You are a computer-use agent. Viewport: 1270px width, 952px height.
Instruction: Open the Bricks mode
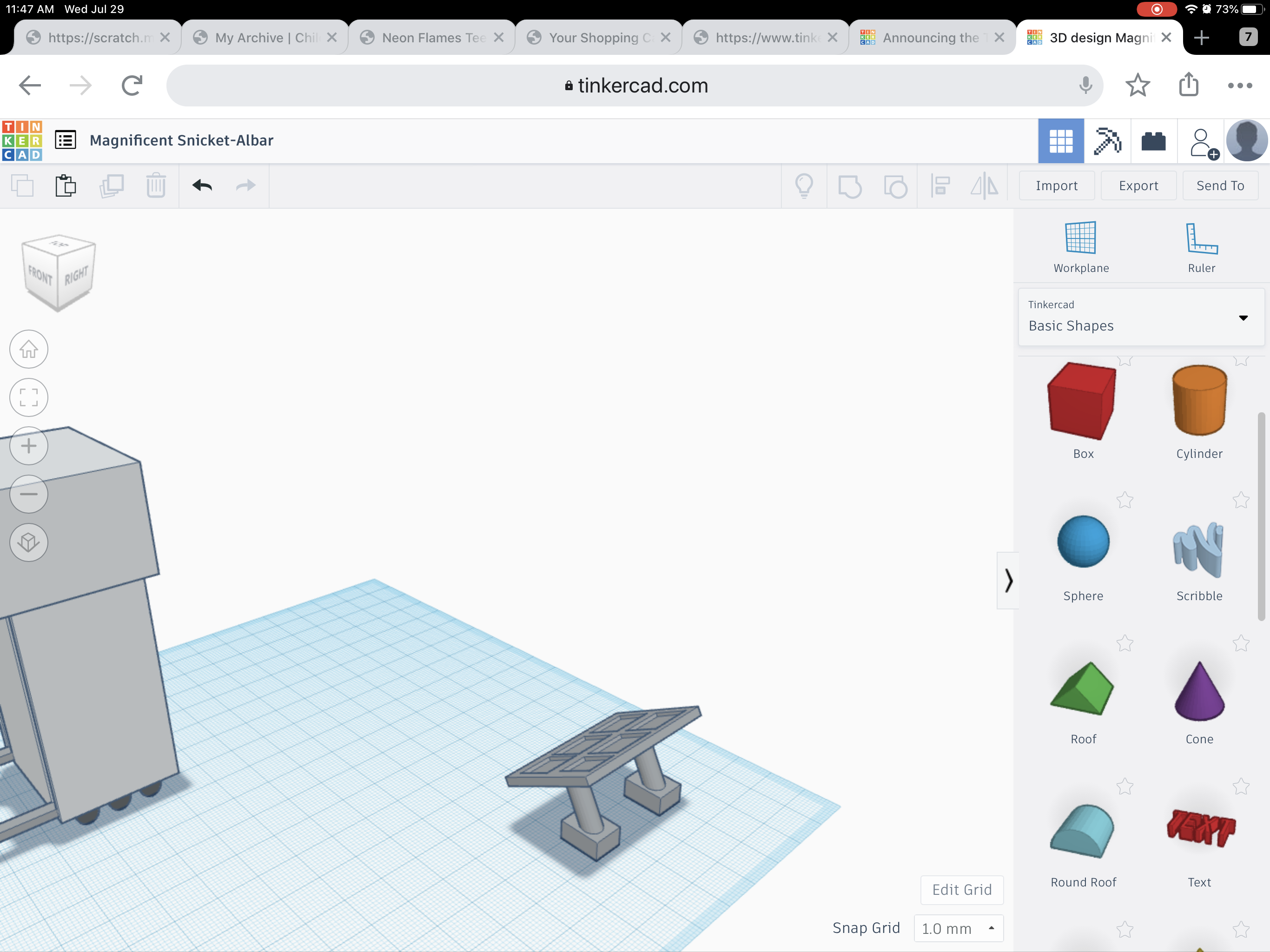(x=1153, y=141)
